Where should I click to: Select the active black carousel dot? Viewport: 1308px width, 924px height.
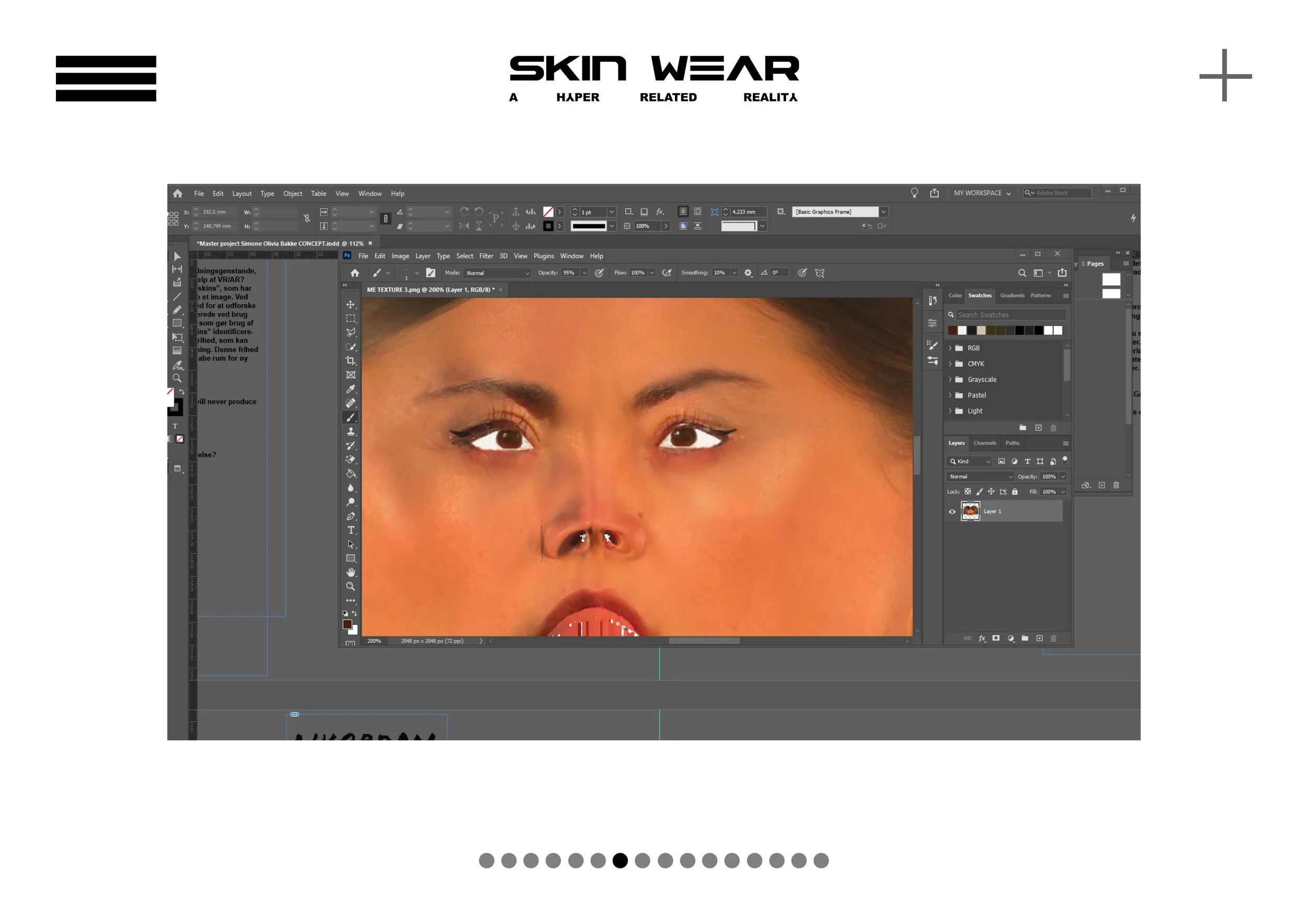click(x=620, y=860)
